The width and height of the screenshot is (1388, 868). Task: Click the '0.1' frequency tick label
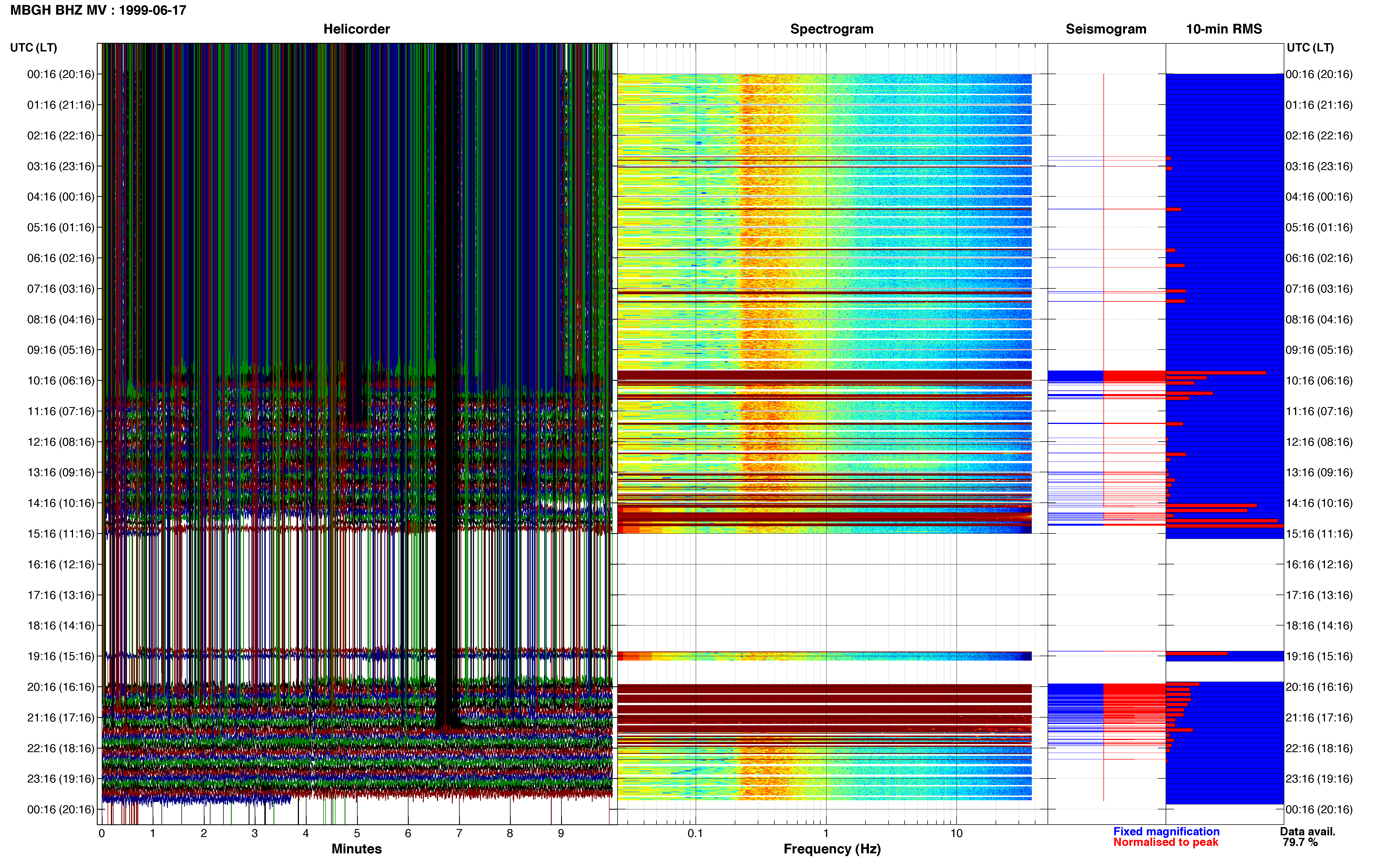(x=695, y=833)
